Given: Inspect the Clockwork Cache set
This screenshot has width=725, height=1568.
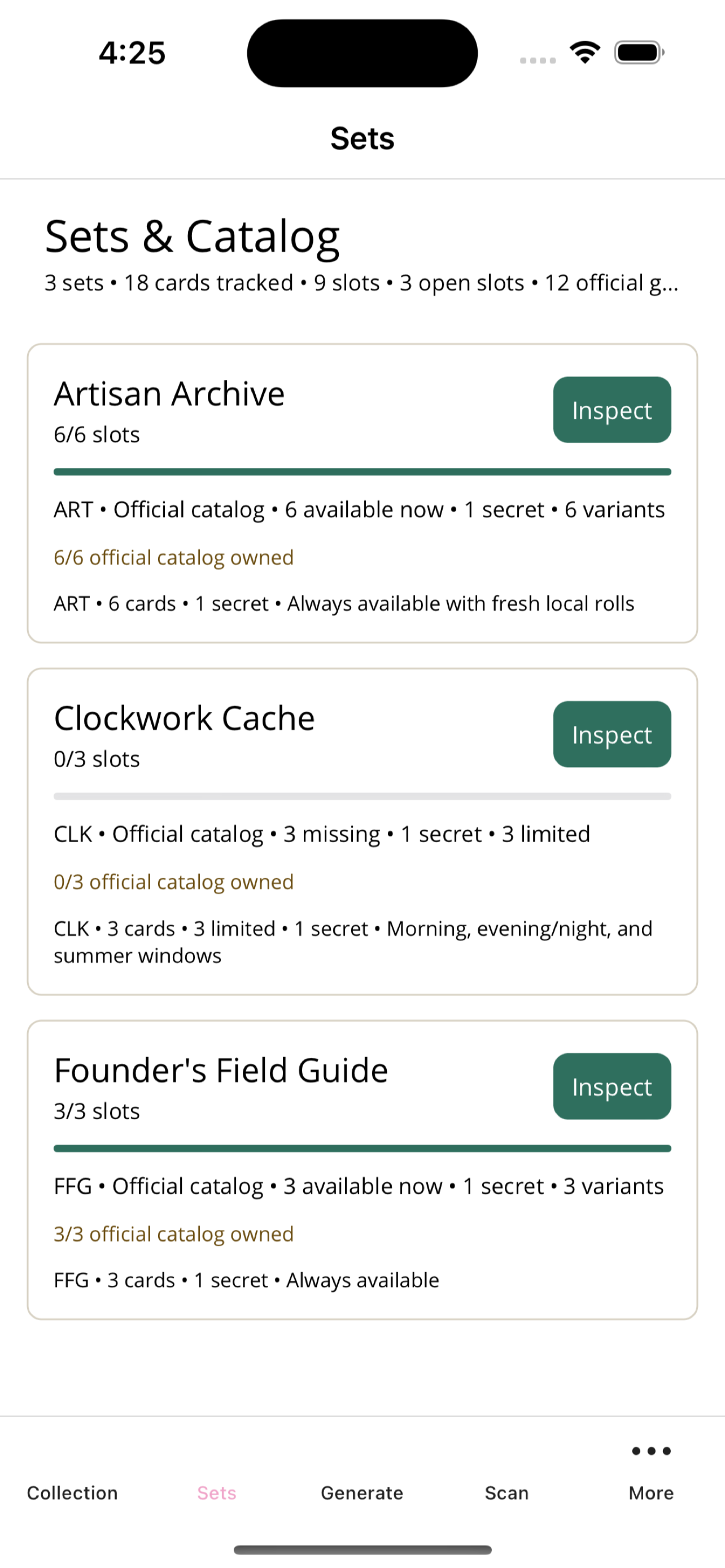Looking at the screenshot, I should tap(612, 734).
